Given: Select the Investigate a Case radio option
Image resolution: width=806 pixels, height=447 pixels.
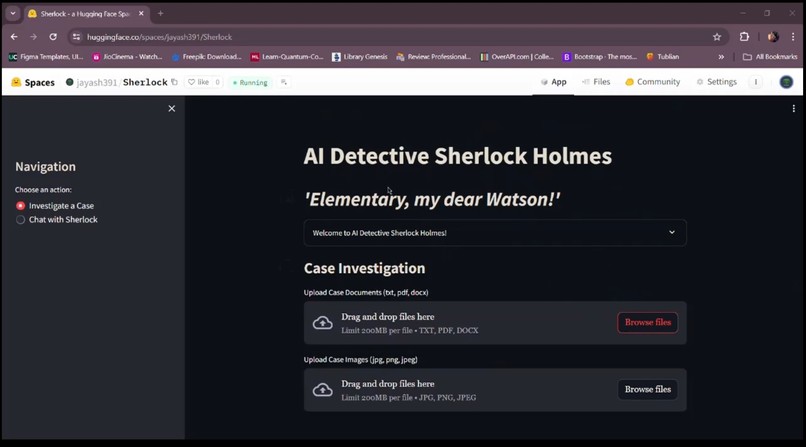Looking at the screenshot, I should (55, 206).
